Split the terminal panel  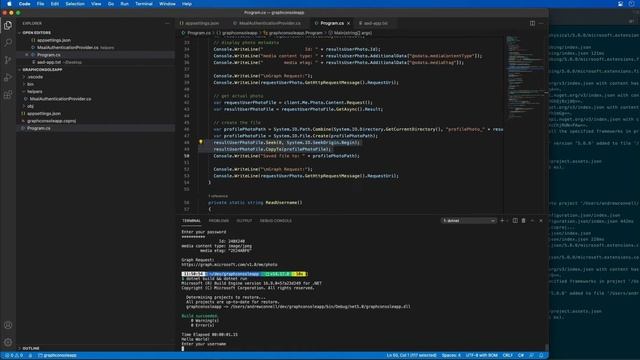pos(515,220)
